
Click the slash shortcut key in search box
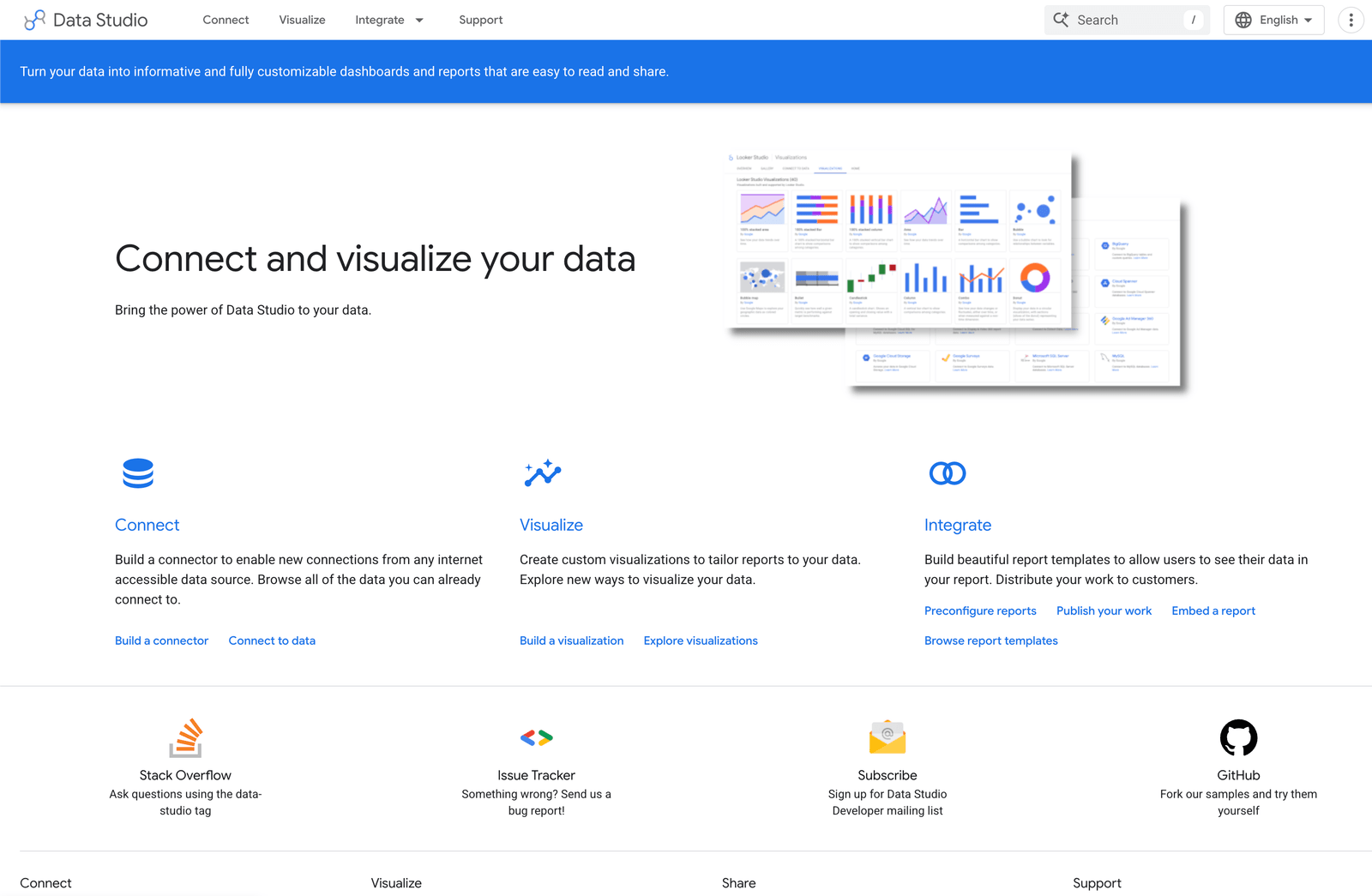coord(1193,20)
